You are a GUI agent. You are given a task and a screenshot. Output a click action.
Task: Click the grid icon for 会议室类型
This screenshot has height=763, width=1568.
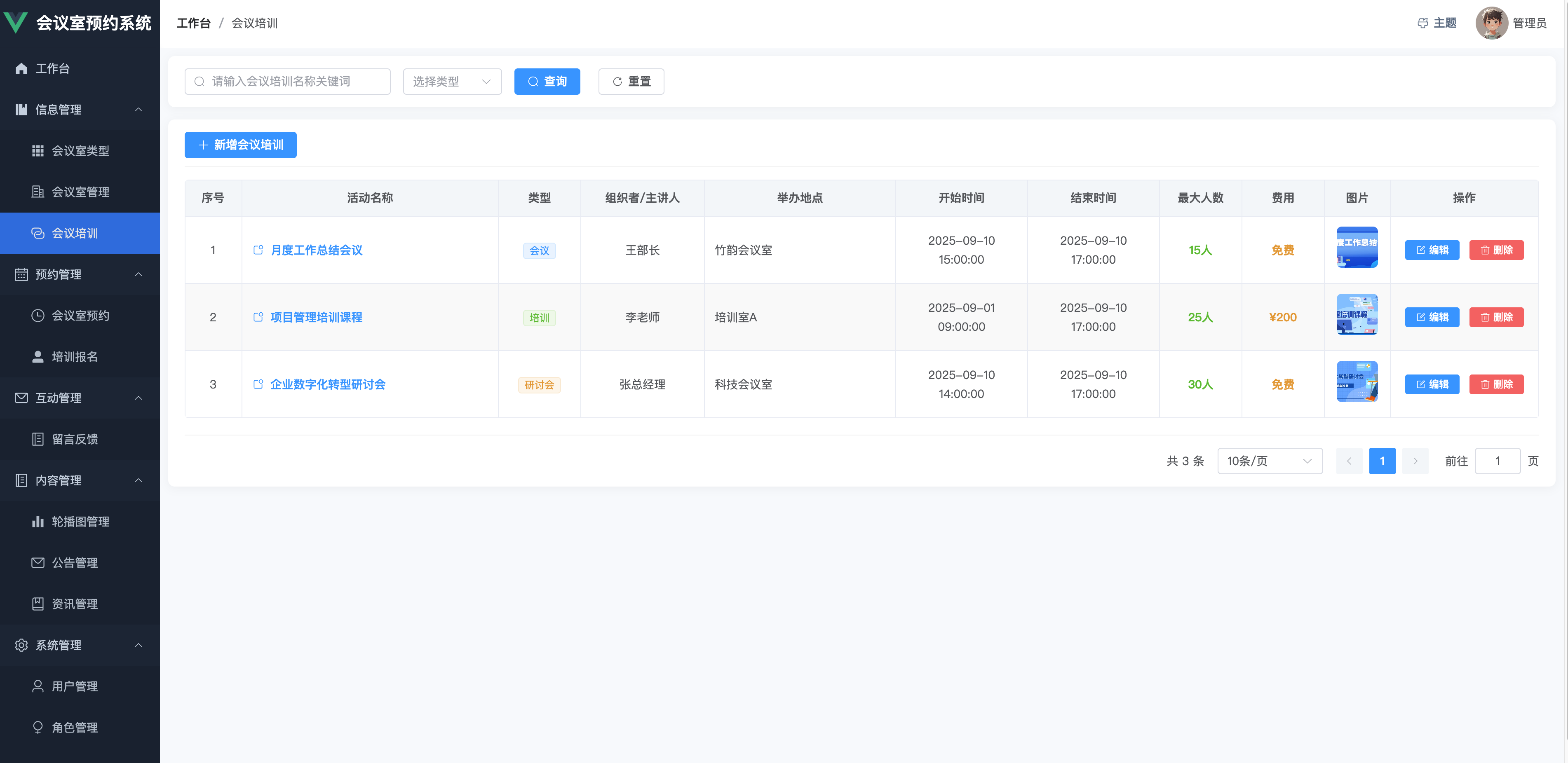[x=38, y=150]
